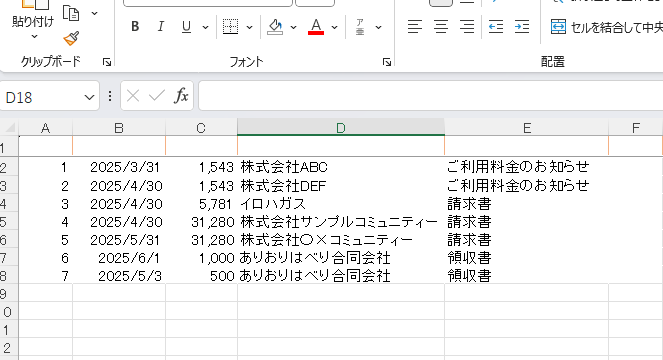Select the cell with 株式会社ABC
This screenshot has width=663, height=360.
341,167
